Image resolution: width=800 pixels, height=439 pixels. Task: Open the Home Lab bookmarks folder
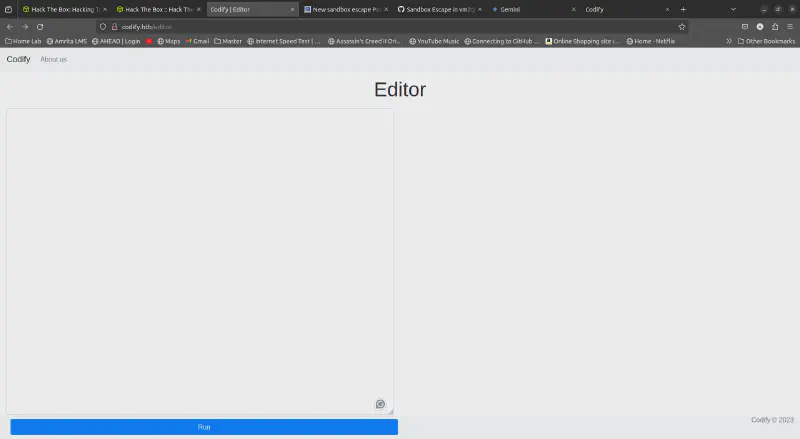click(23, 41)
